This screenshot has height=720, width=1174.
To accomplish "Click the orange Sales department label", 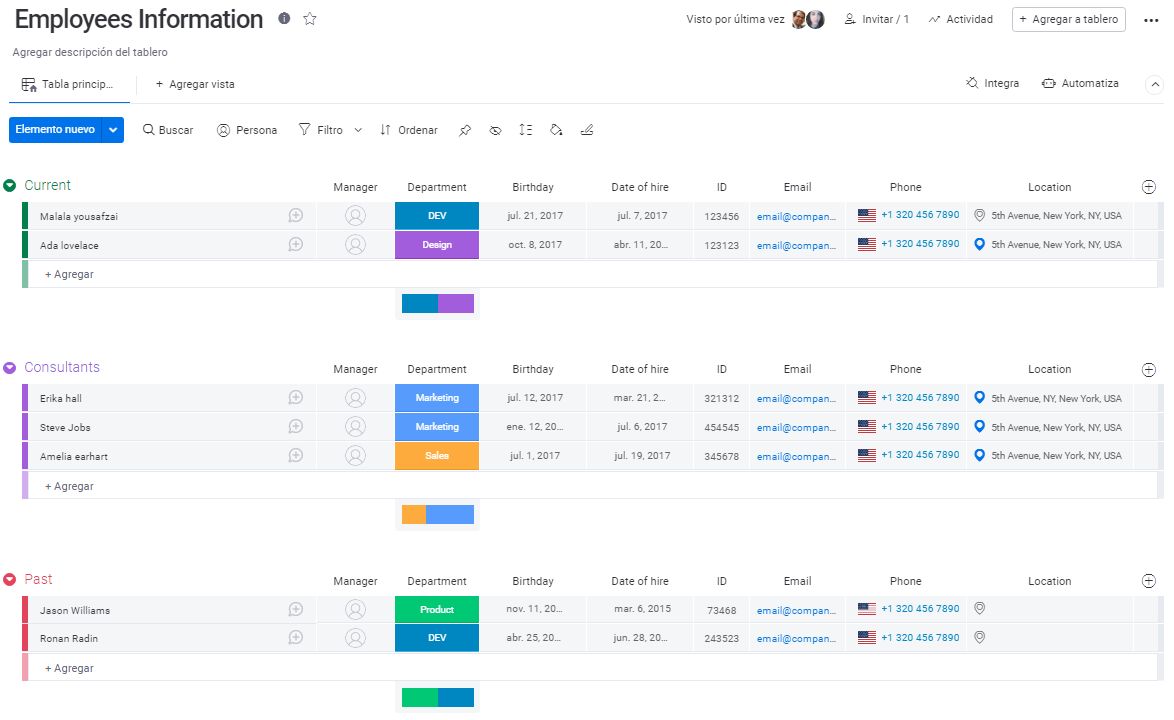I will pyautogui.click(x=437, y=456).
